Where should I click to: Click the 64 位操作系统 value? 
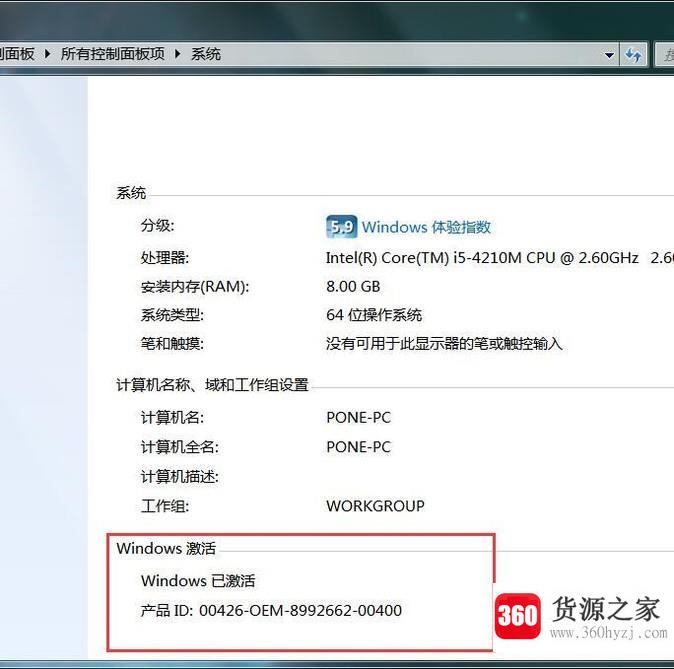click(374, 315)
